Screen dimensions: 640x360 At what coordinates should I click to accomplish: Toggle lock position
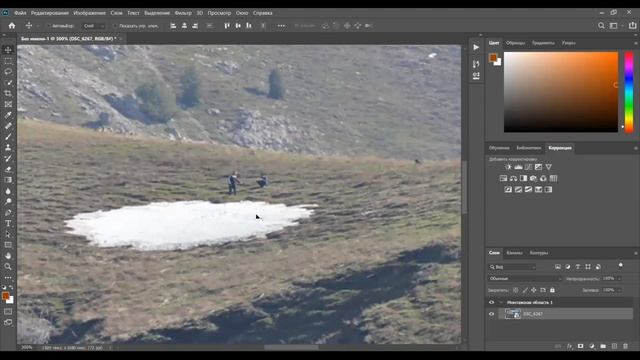click(534, 290)
